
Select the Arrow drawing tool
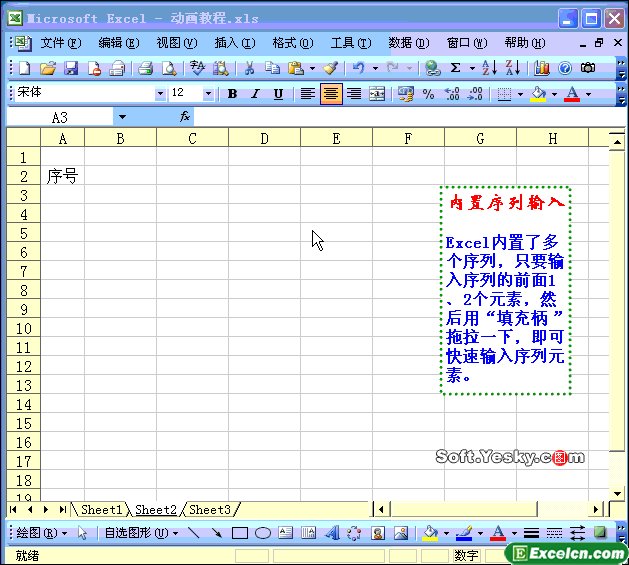pos(217,533)
